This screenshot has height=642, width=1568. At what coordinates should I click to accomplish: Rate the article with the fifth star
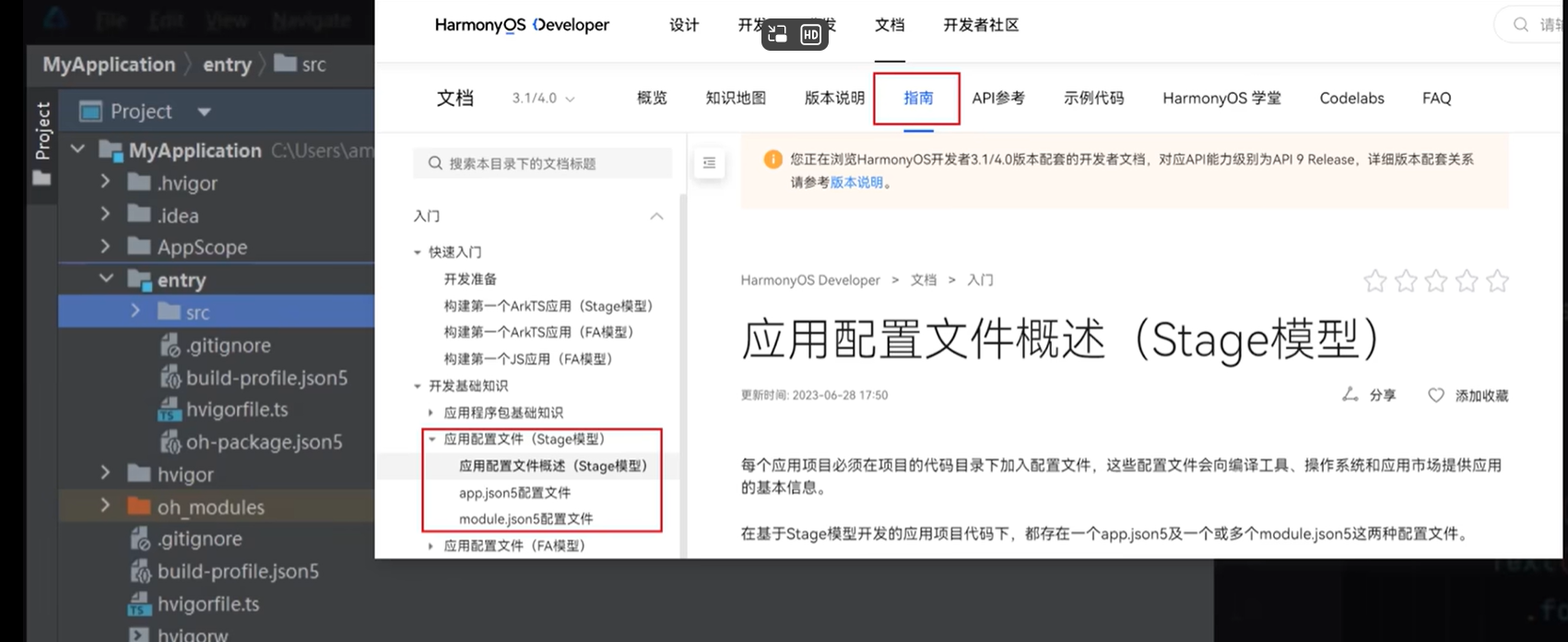tap(1497, 281)
